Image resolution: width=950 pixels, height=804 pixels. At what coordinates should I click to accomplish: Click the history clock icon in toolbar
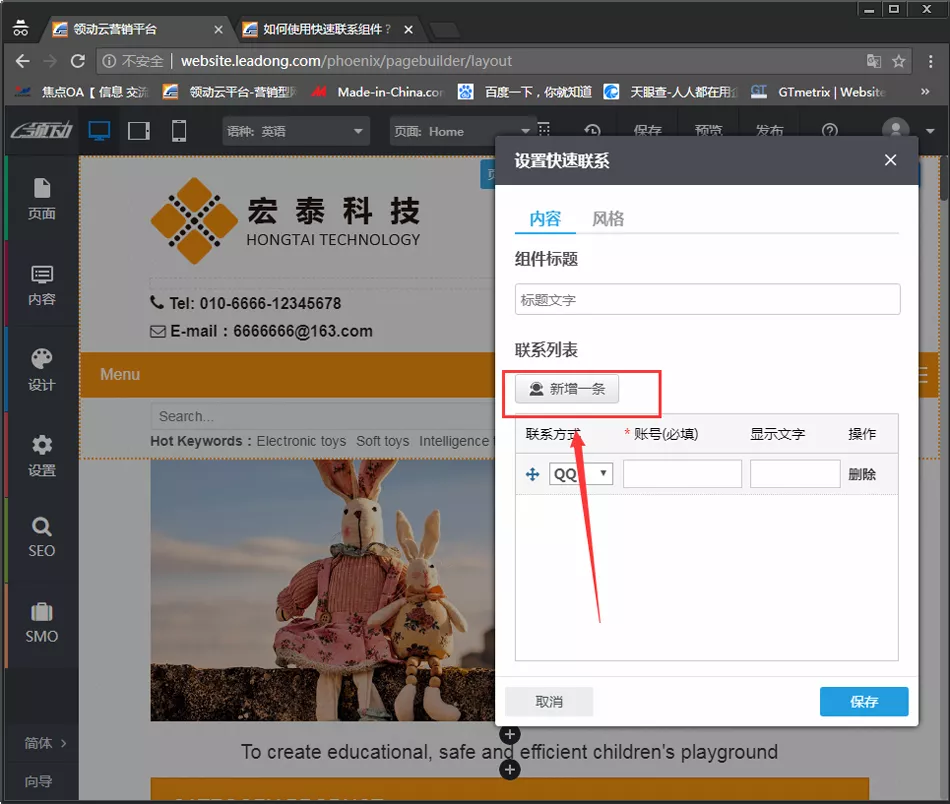pyautogui.click(x=592, y=131)
